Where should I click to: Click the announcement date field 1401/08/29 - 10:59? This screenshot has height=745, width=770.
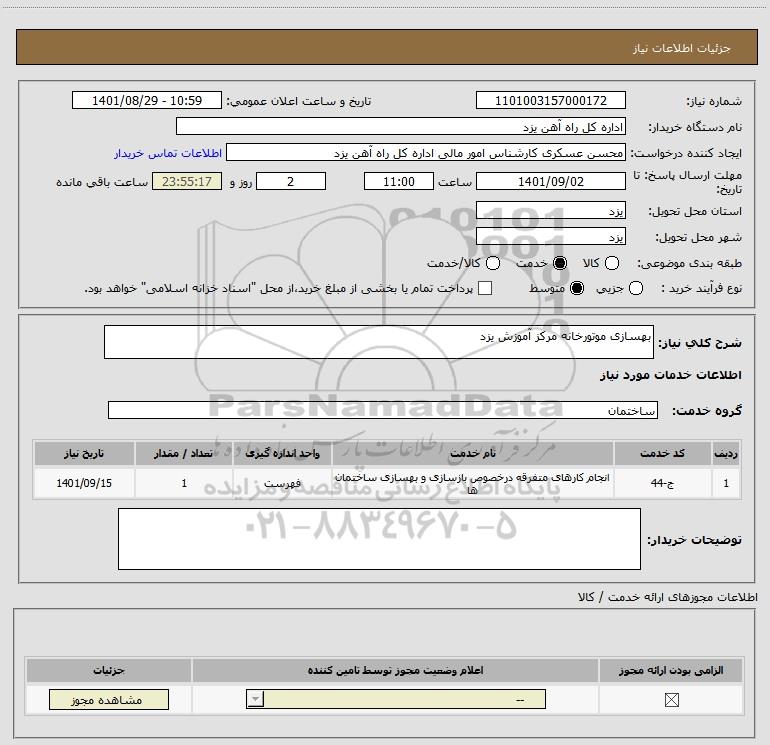coord(147,100)
